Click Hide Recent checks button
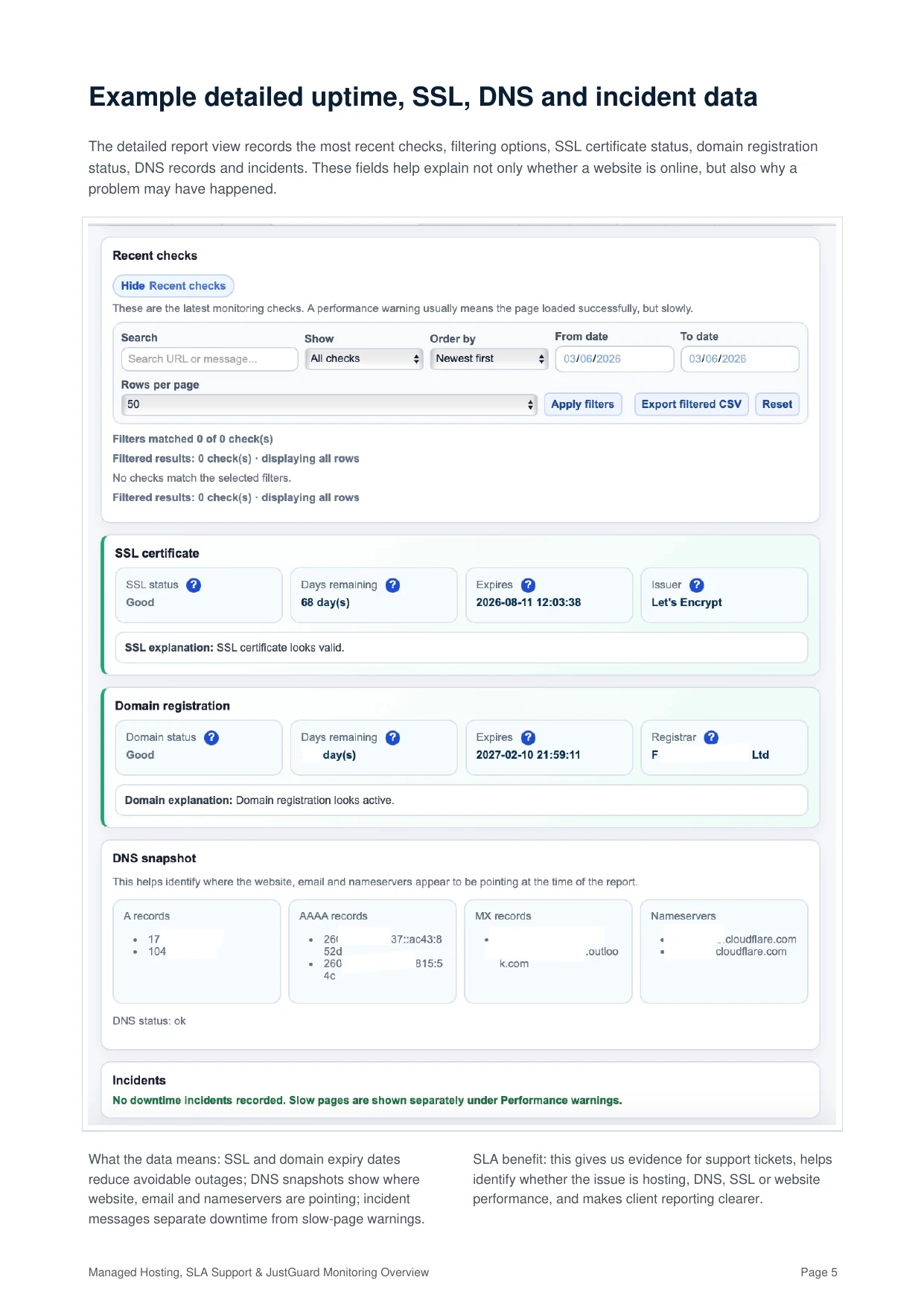The image size is (924, 1306). point(173,286)
